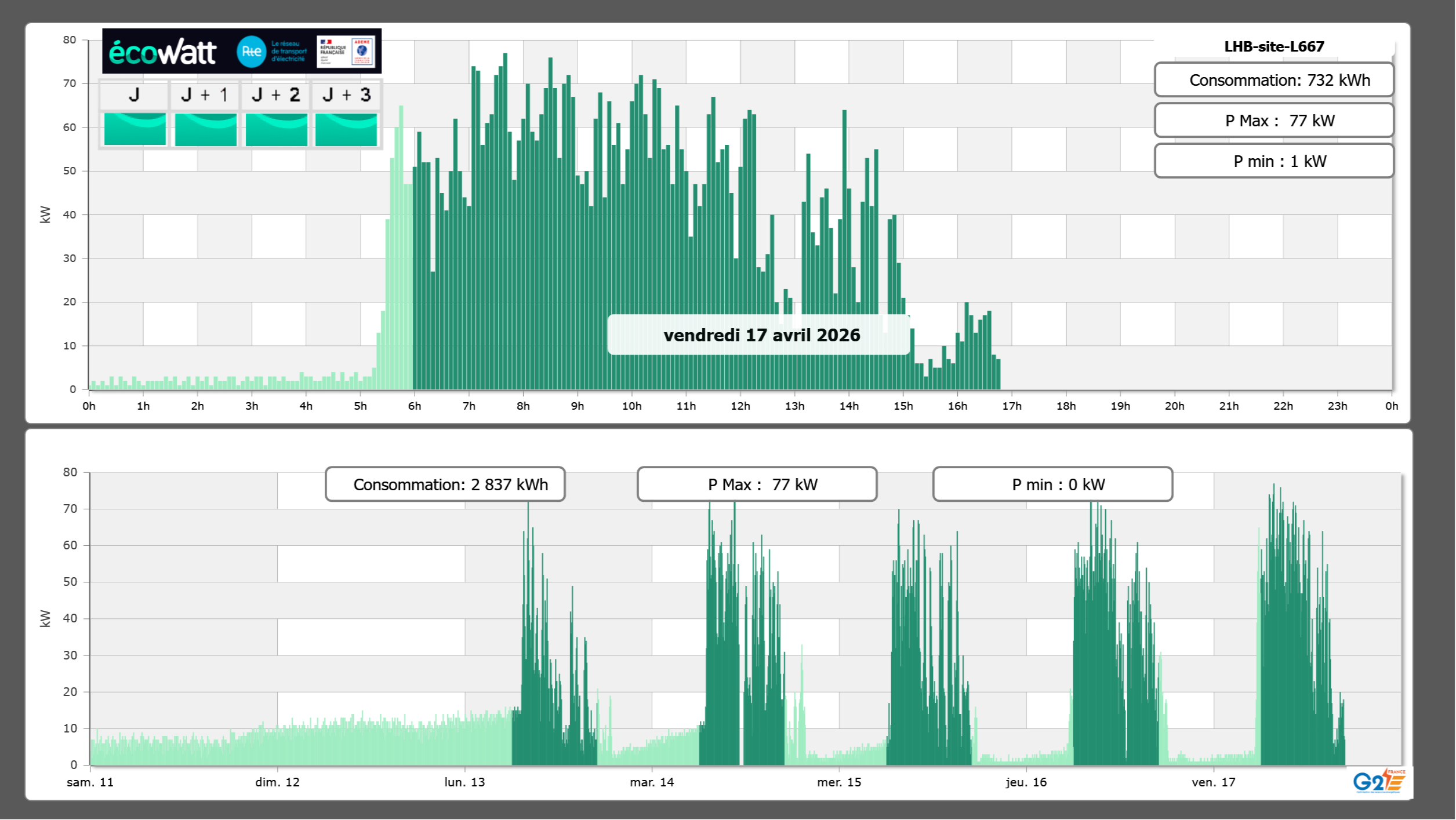Viewport: 1456px width, 820px height.
Task: Select the J day header
Action: pyautogui.click(x=134, y=95)
